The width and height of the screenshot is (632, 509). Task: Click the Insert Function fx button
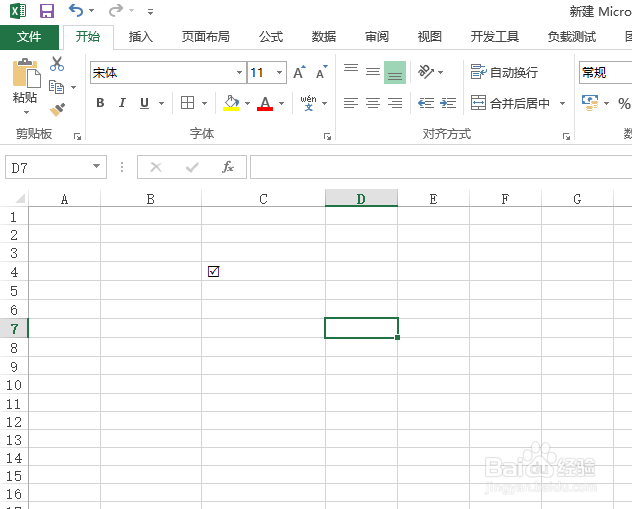point(228,167)
